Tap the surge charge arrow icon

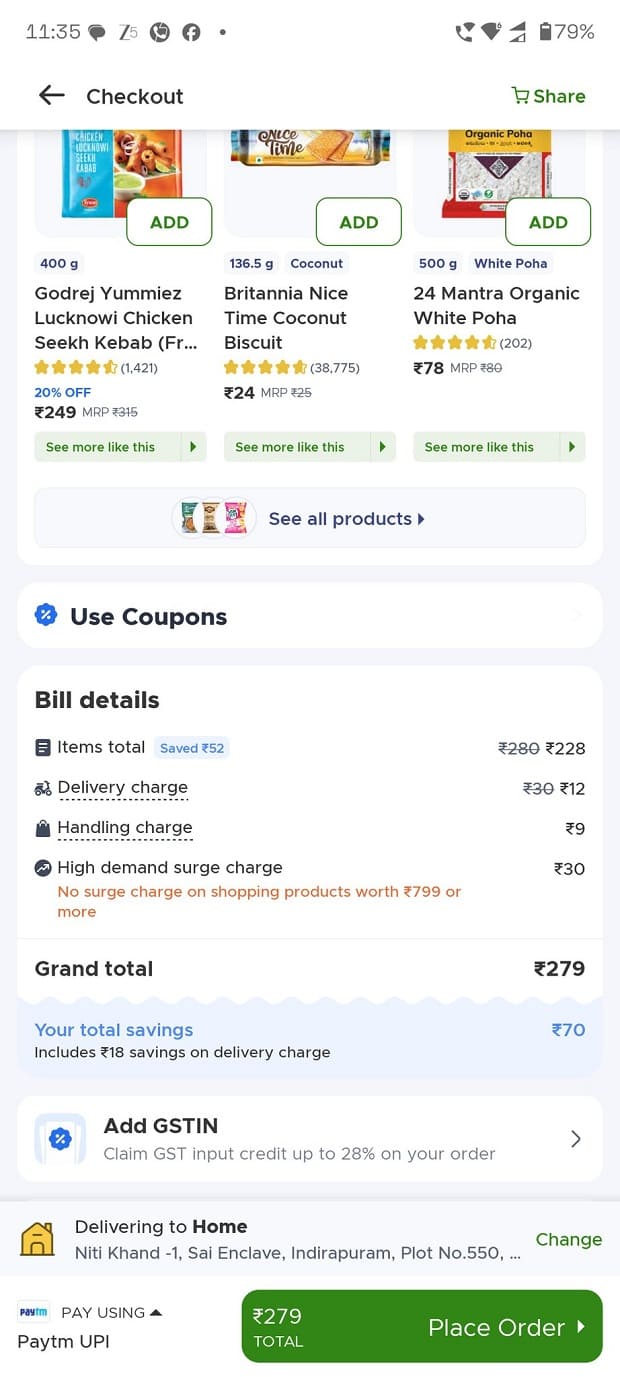(x=43, y=868)
